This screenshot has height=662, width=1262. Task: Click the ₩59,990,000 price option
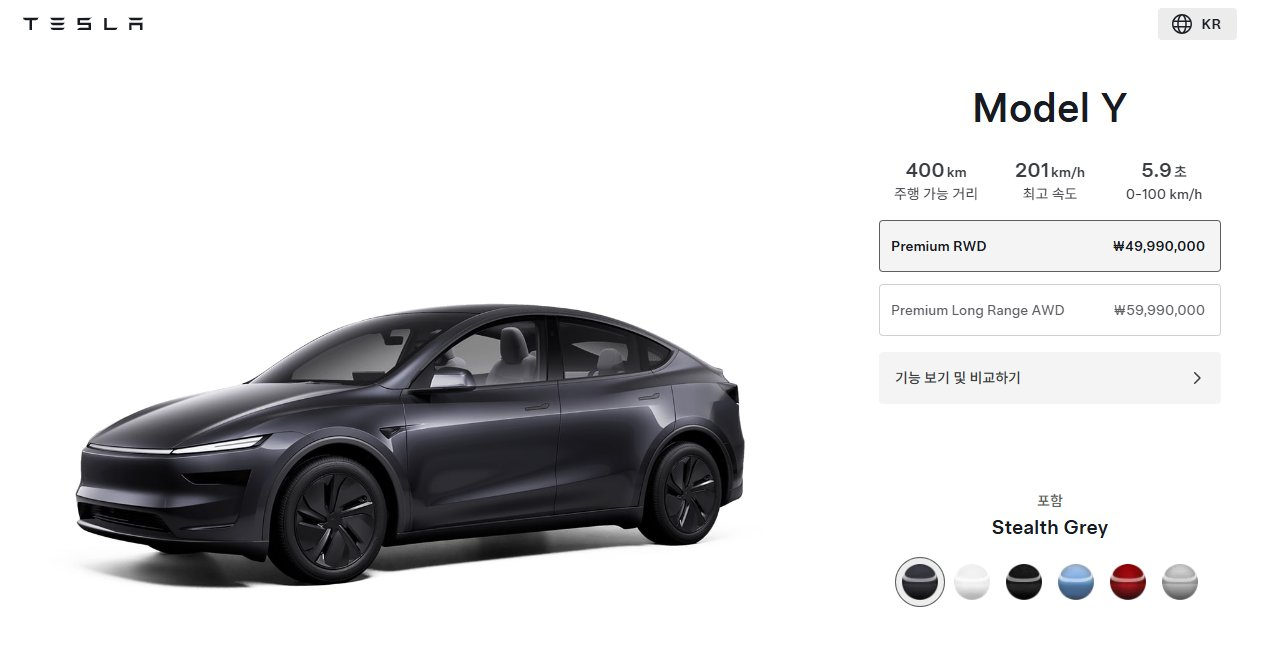pyautogui.click(x=1159, y=310)
